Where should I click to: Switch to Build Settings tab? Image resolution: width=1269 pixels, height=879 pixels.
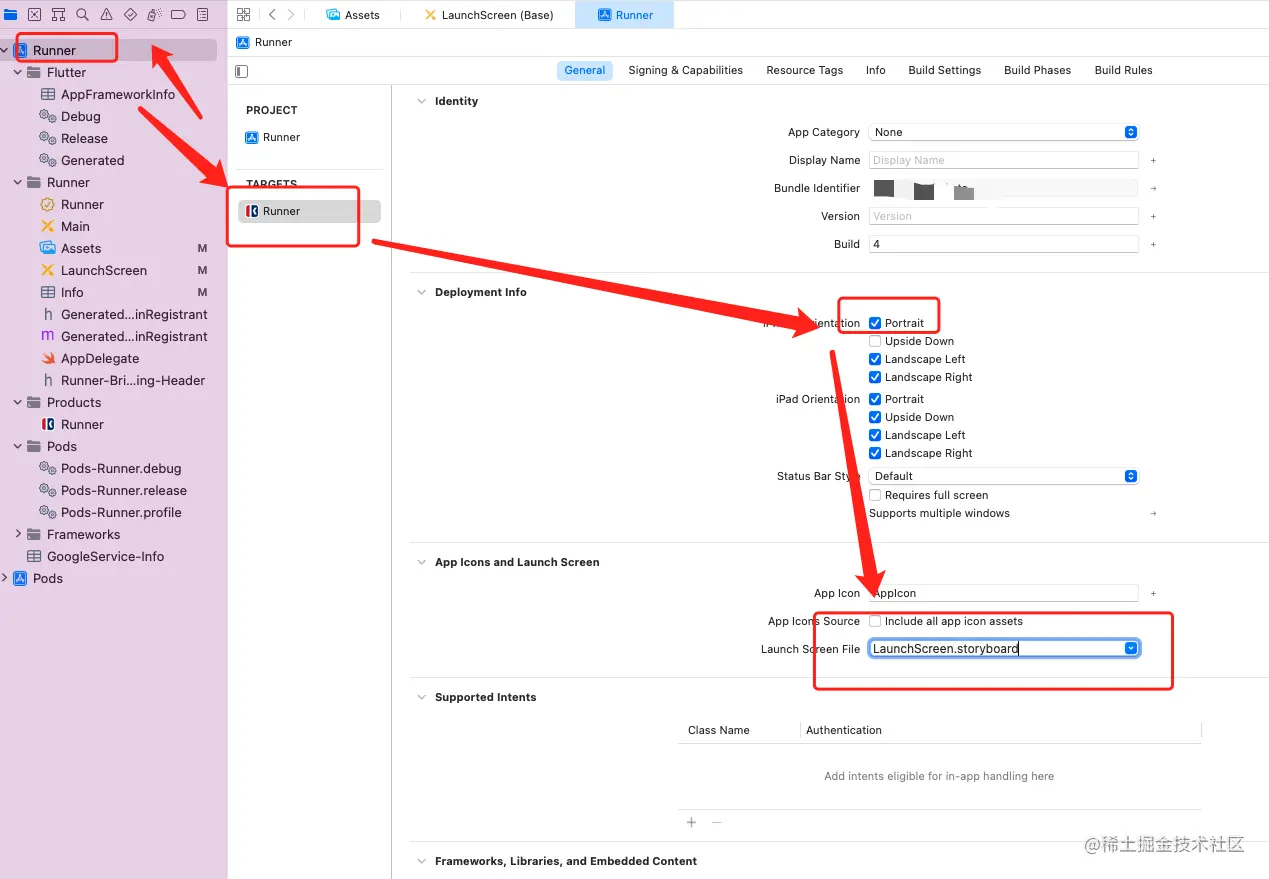pos(944,70)
